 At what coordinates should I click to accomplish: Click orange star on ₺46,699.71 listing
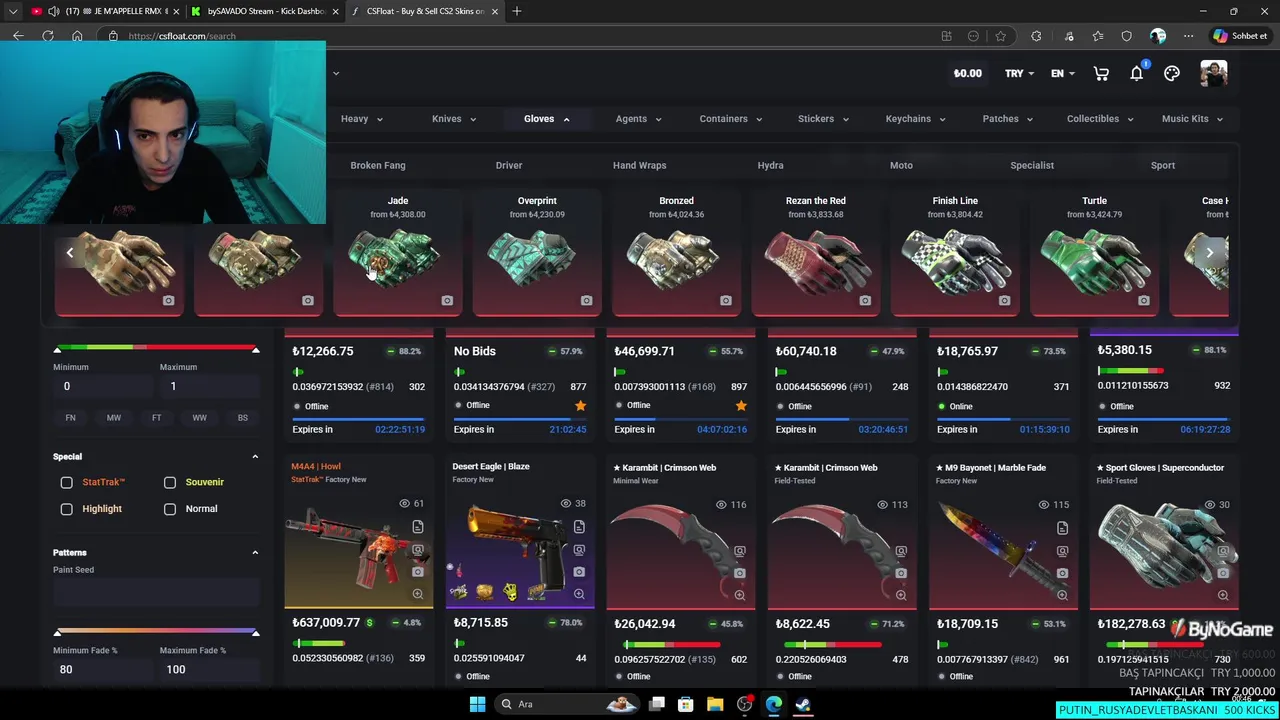[x=741, y=405]
